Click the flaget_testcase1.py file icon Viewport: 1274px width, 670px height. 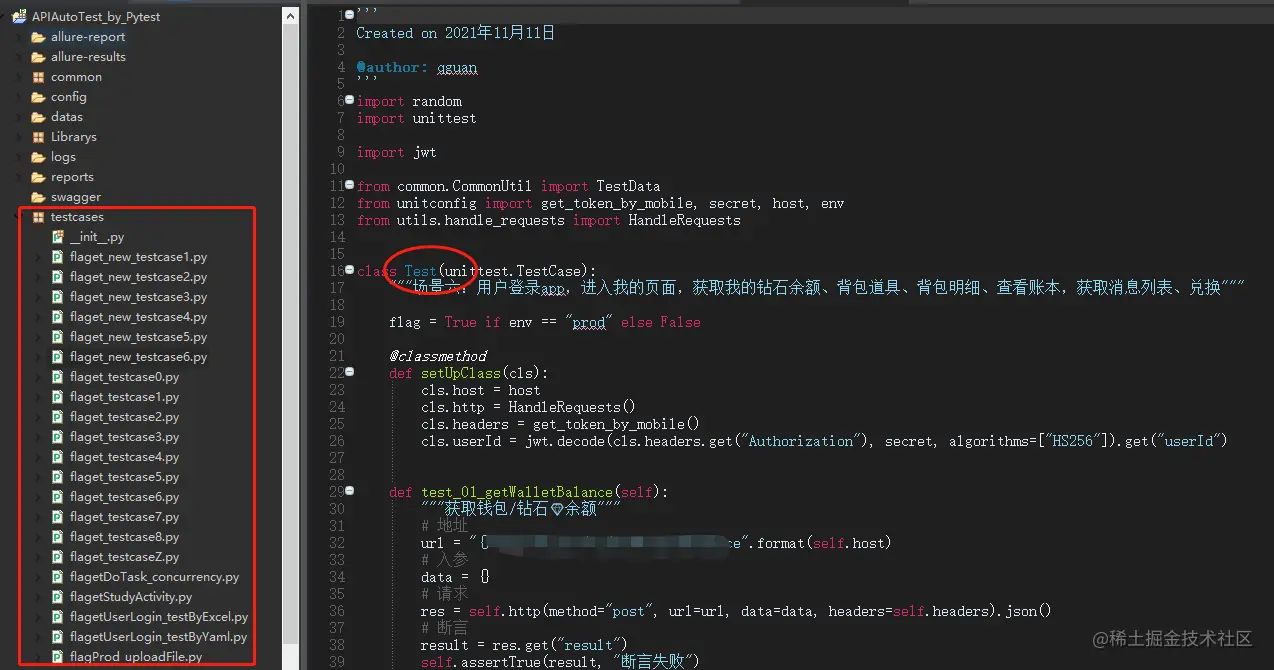[x=58, y=397]
